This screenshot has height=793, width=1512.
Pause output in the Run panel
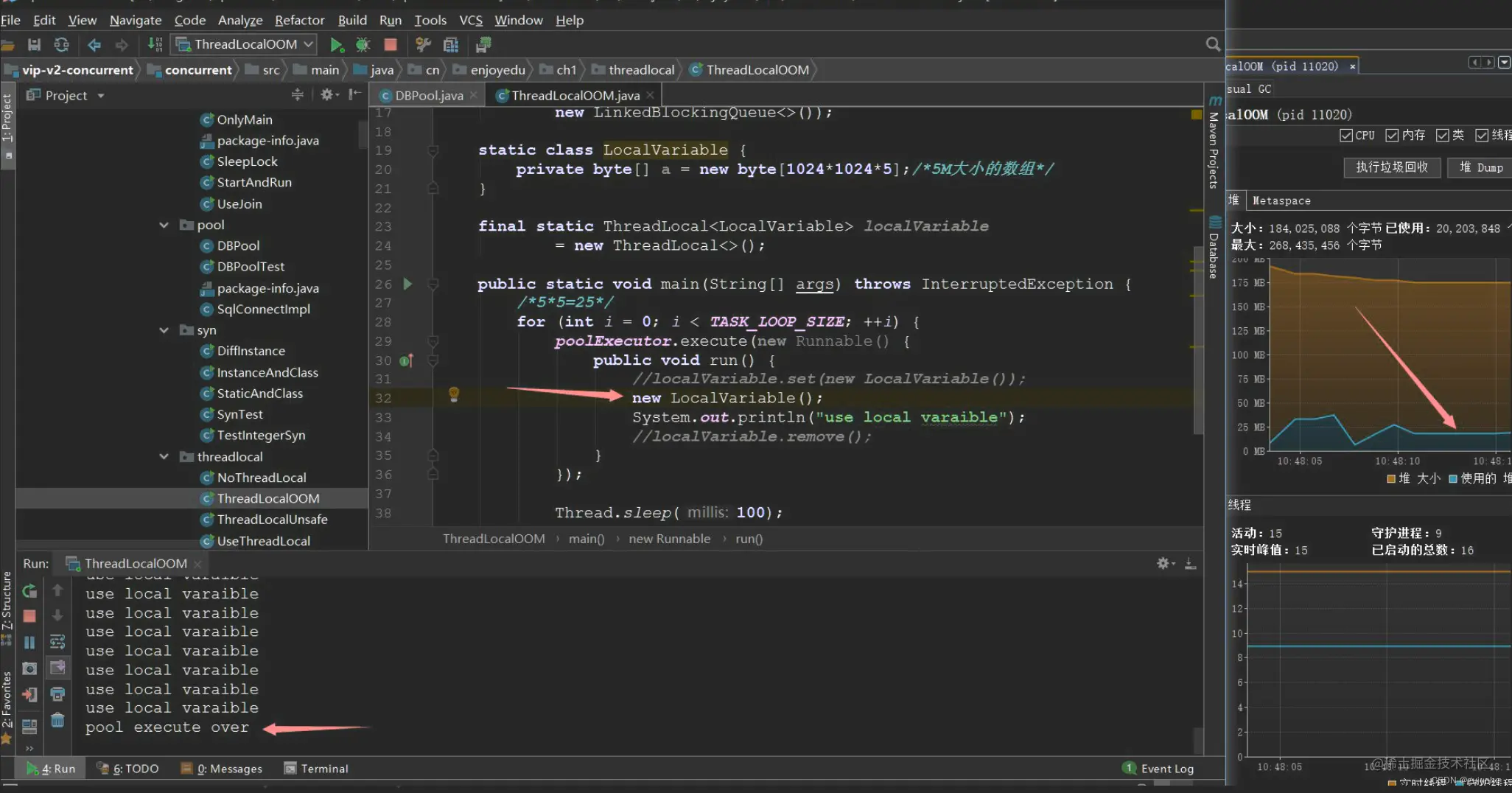click(x=29, y=643)
